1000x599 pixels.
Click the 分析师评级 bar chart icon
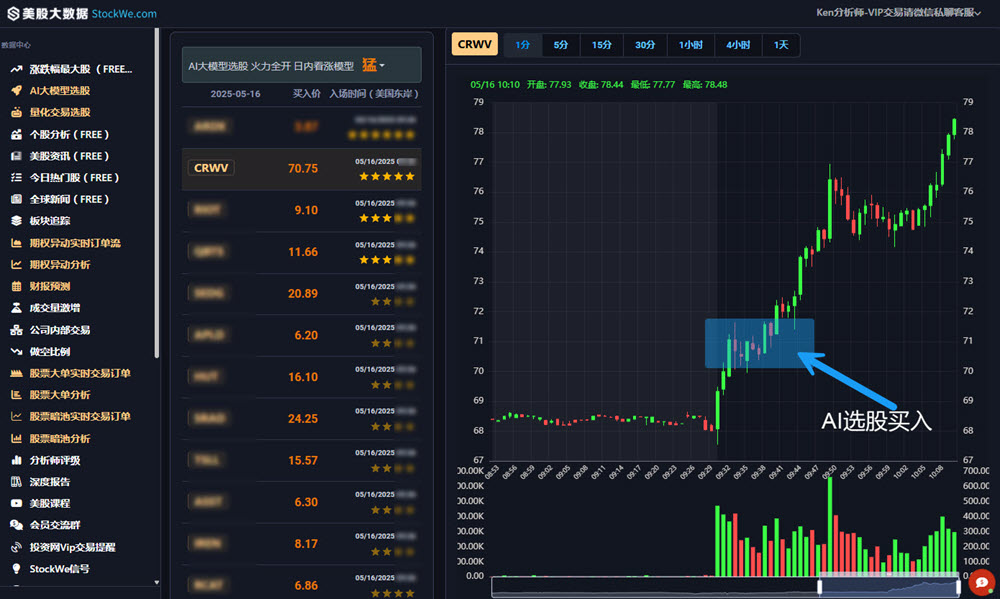tap(16, 460)
